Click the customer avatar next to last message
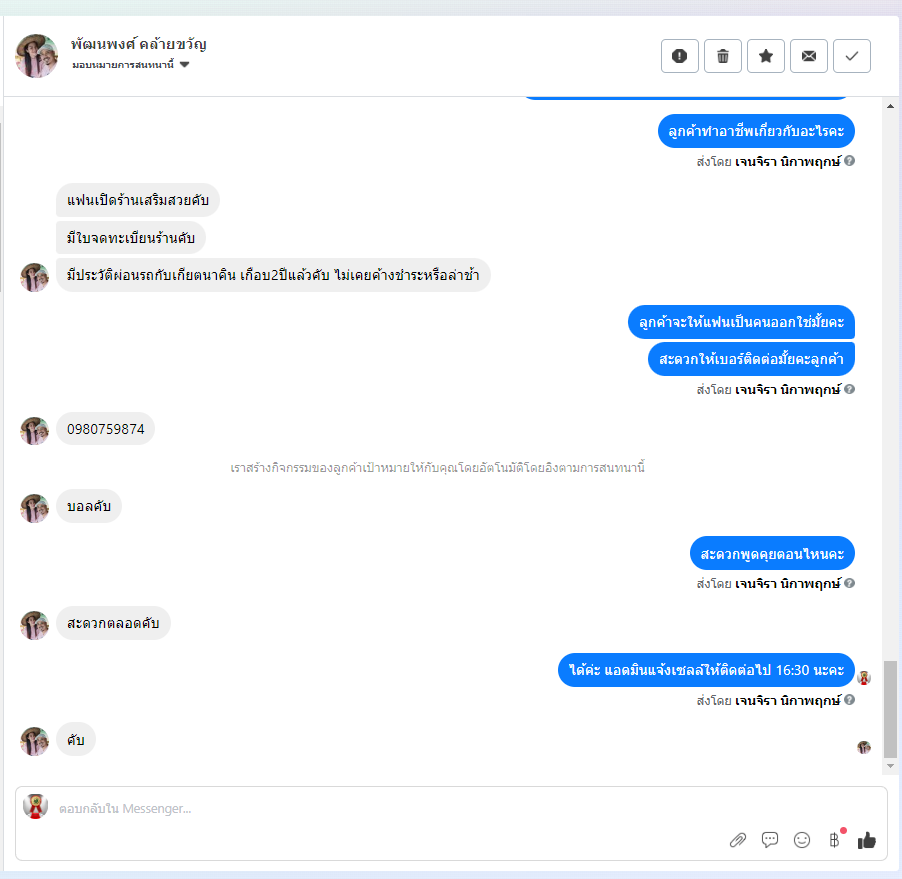The height and width of the screenshot is (879, 902). 35,741
